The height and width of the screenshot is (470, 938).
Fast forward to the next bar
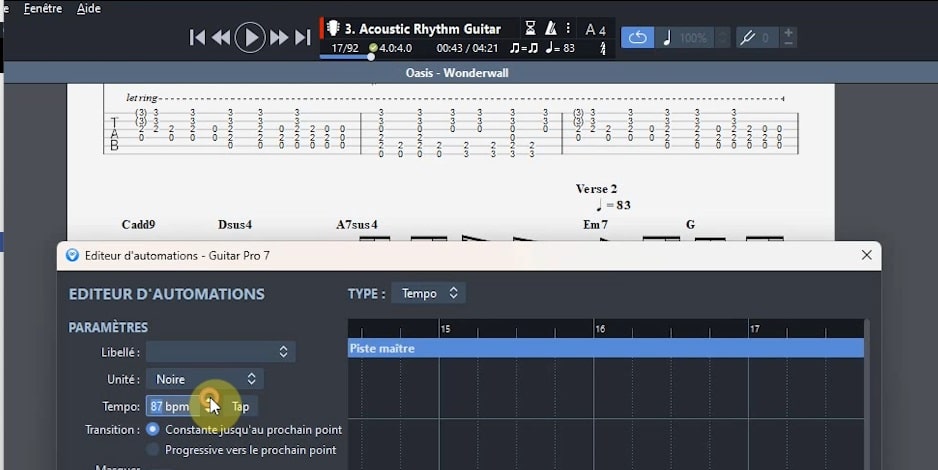point(279,38)
